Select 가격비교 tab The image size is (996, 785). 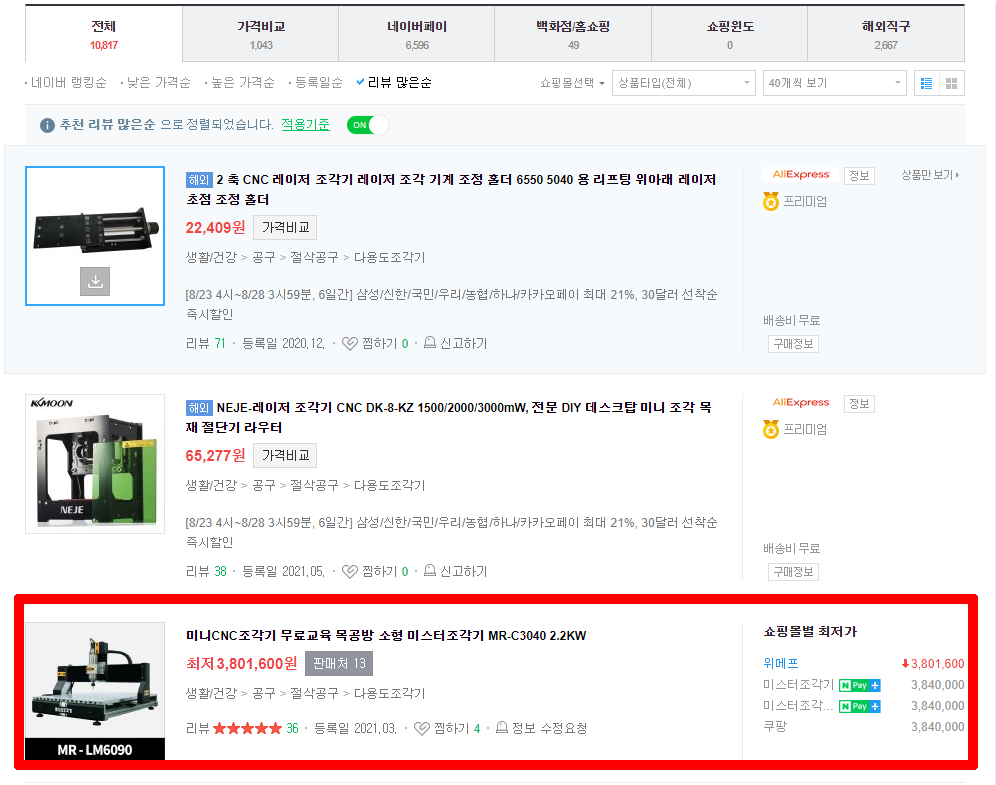(260, 34)
